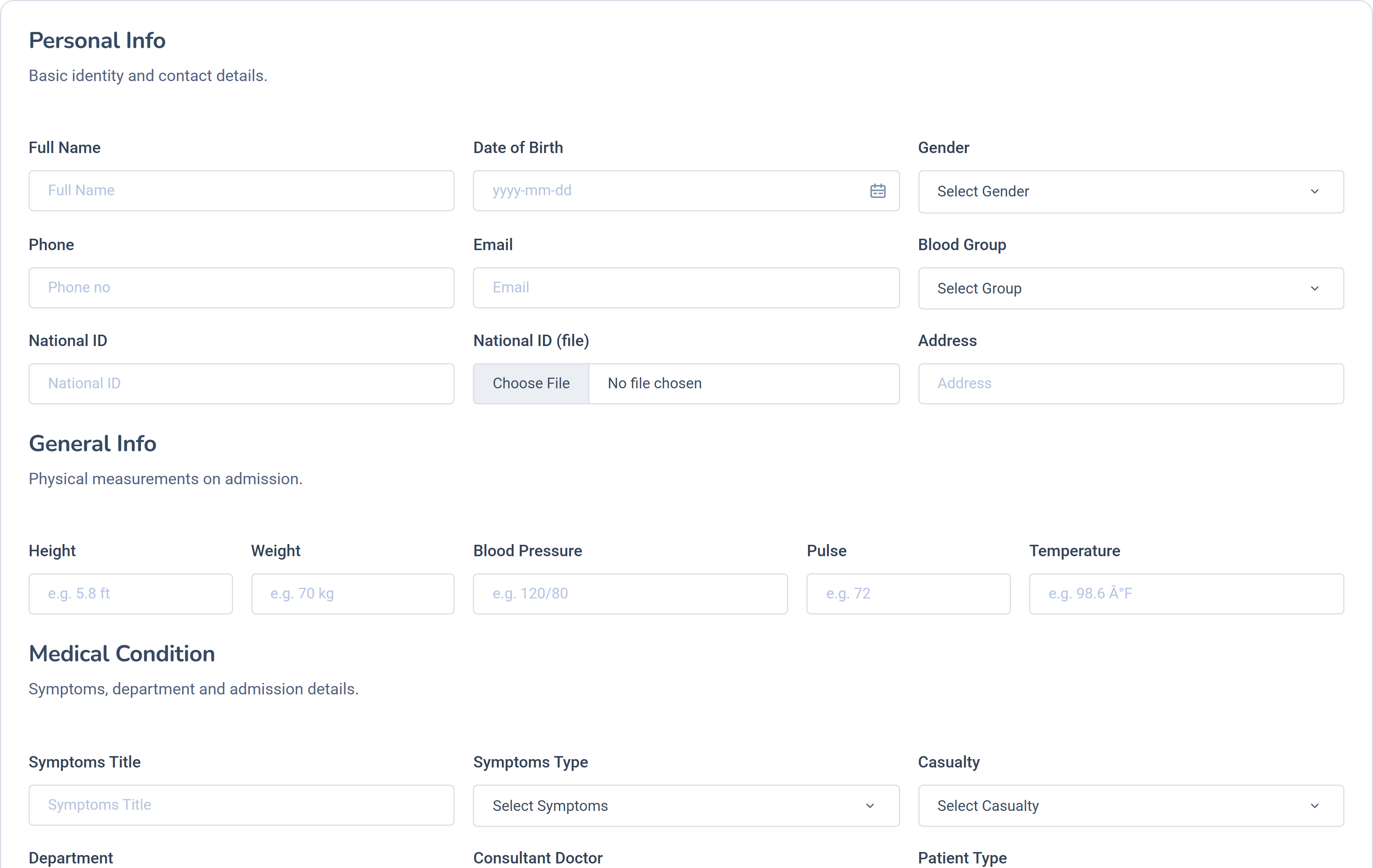Click the National ID (file) label
This screenshot has width=1373, height=868.
pos(531,341)
